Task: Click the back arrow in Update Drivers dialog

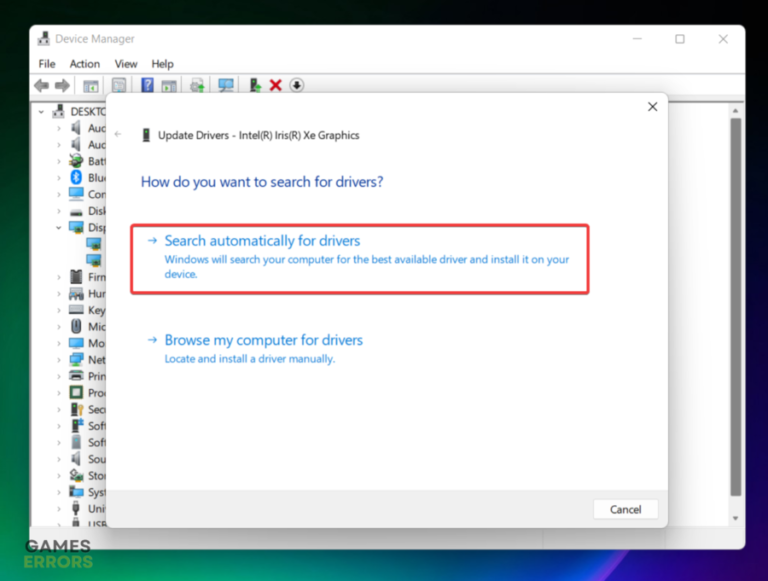Action: click(118, 134)
